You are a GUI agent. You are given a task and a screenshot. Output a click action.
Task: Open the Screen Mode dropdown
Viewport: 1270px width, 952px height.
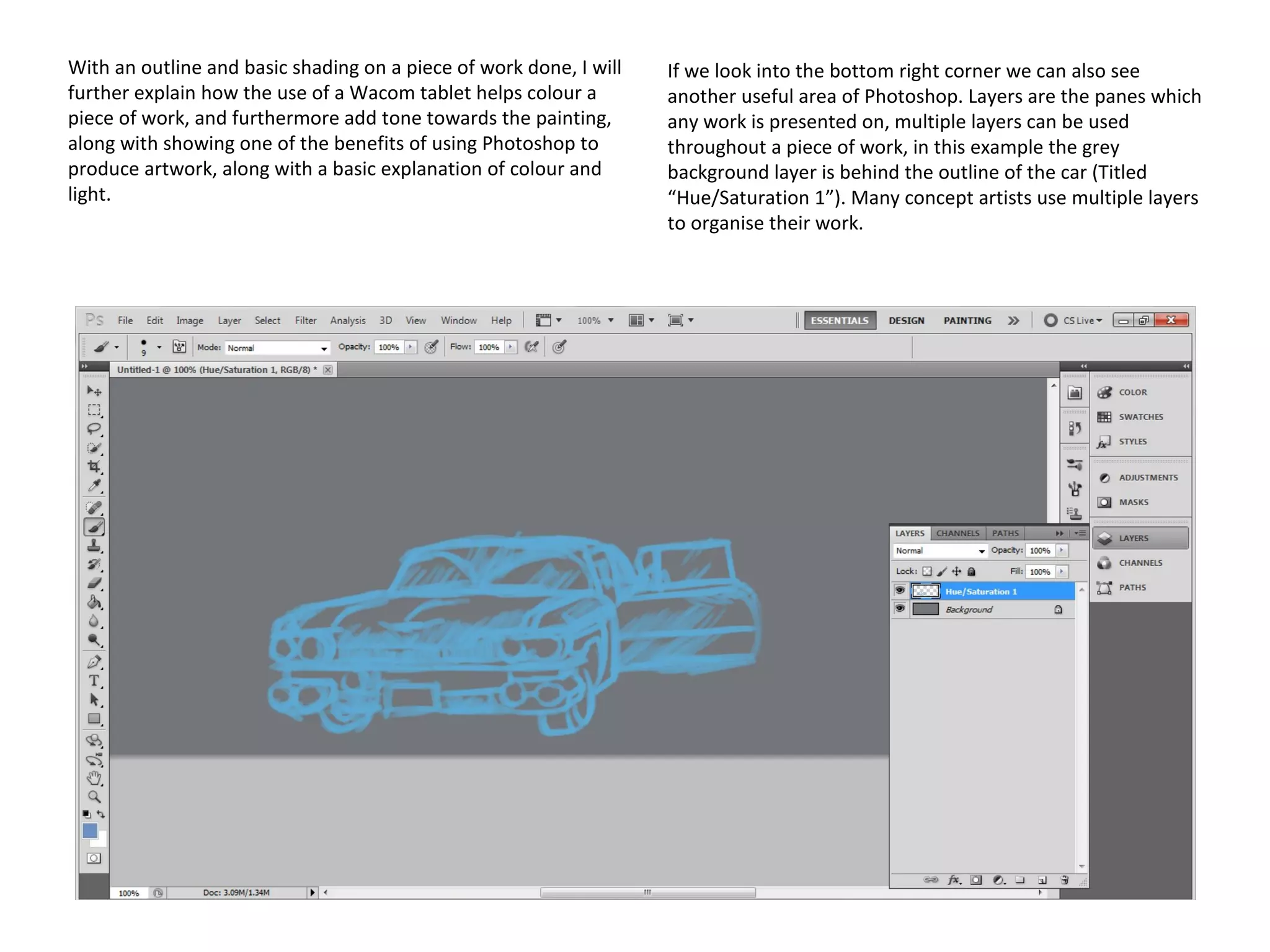[681, 320]
